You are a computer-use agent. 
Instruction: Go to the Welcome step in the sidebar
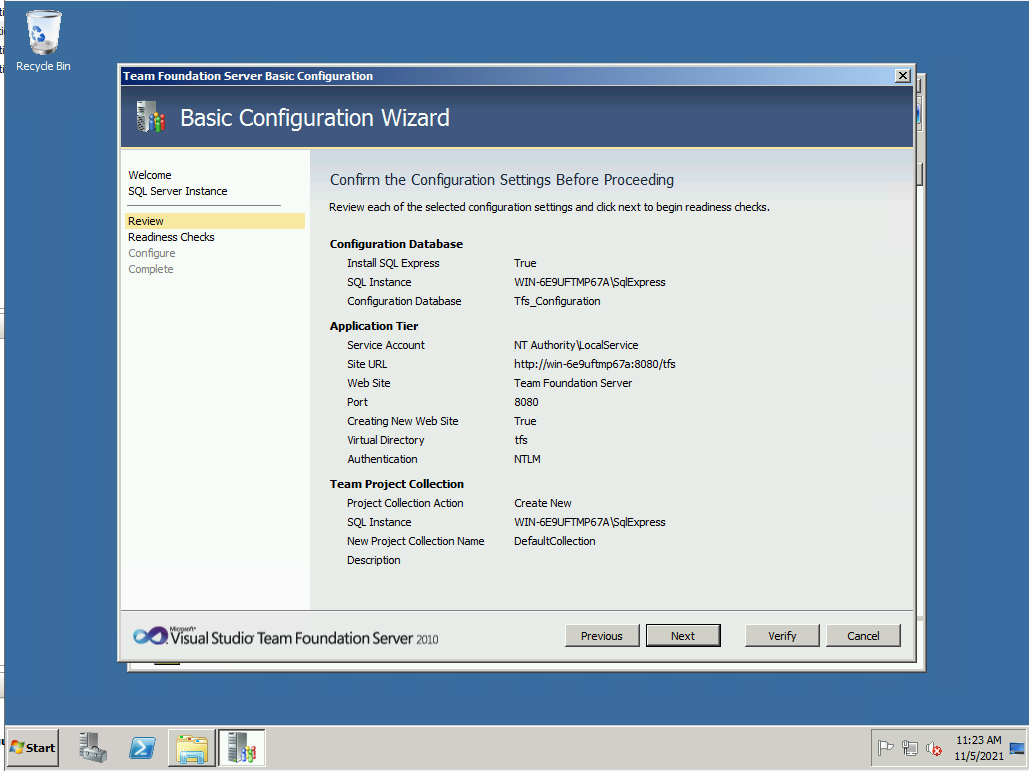click(x=150, y=175)
